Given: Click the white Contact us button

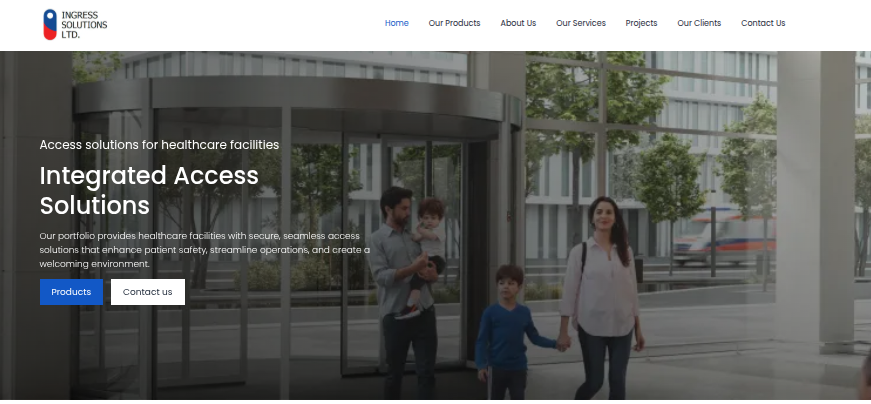Looking at the screenshot, I should 148,292.
